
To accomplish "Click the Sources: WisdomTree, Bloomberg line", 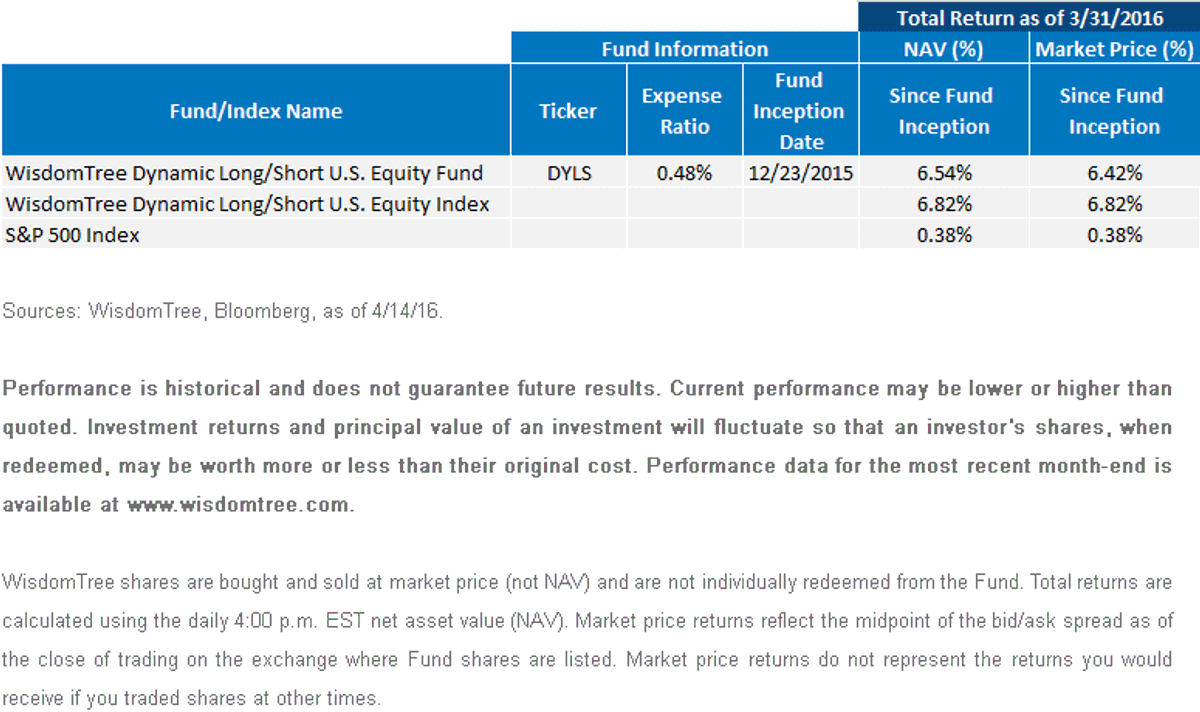I will pos(222,310).
